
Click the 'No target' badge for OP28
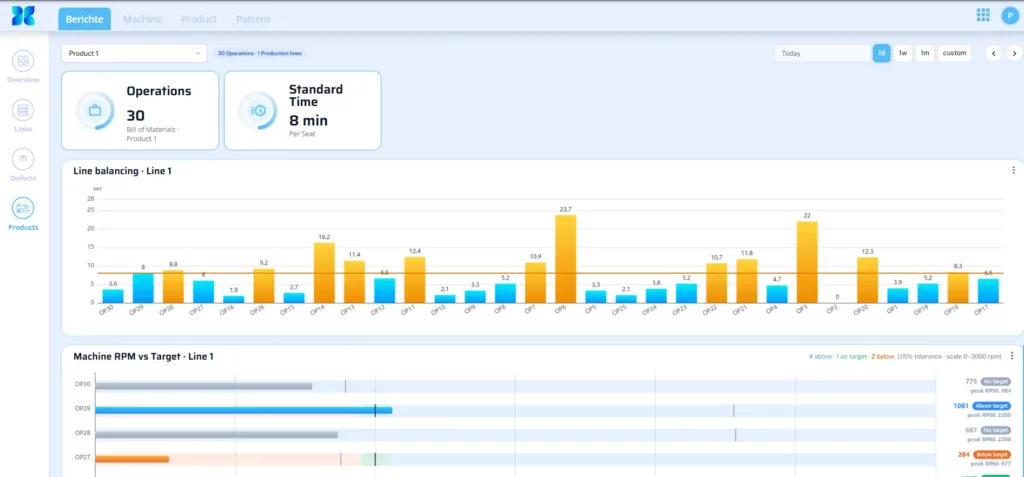click(995, 430)
